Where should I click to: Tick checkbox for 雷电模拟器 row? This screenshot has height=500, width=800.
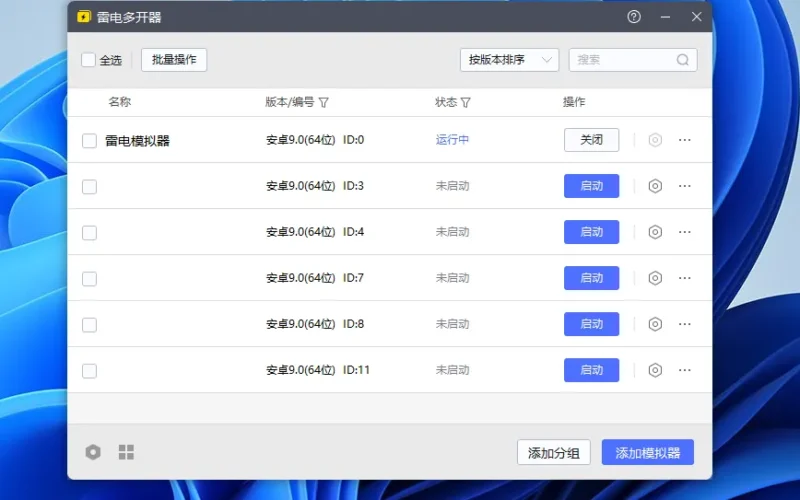[89, 141]
